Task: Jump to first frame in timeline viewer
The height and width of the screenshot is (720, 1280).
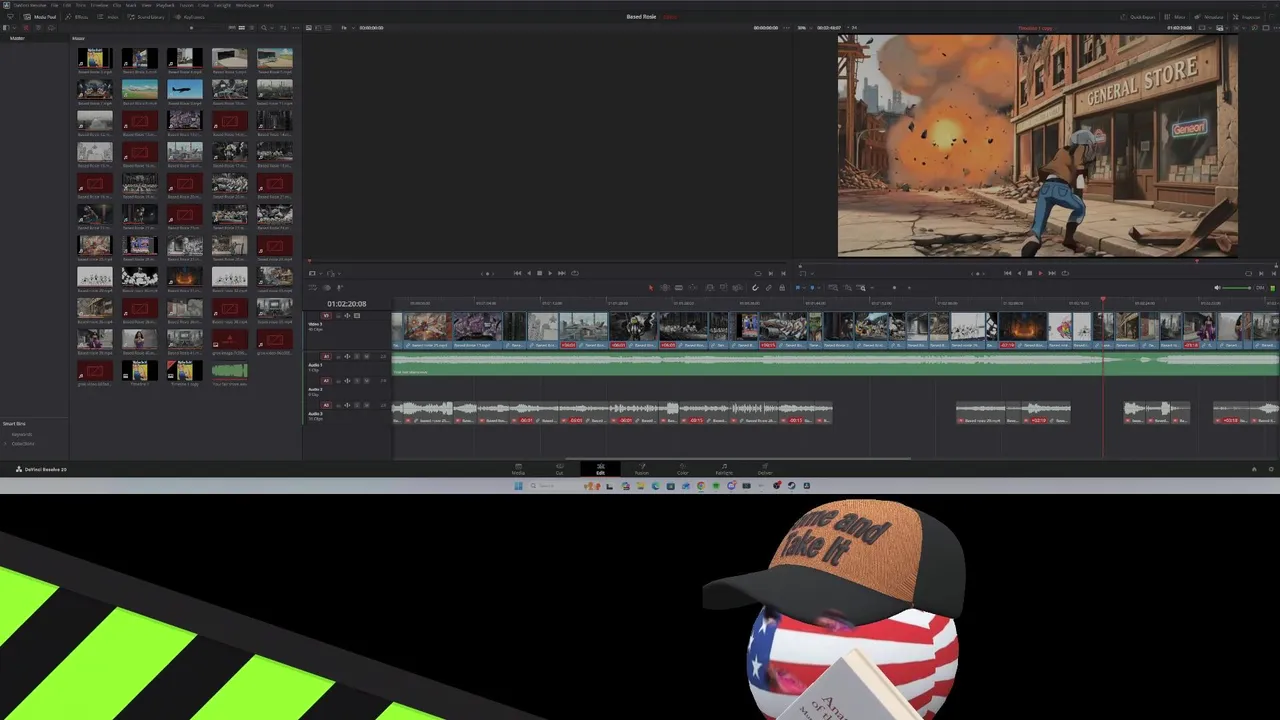Action: click(1007, 273)
